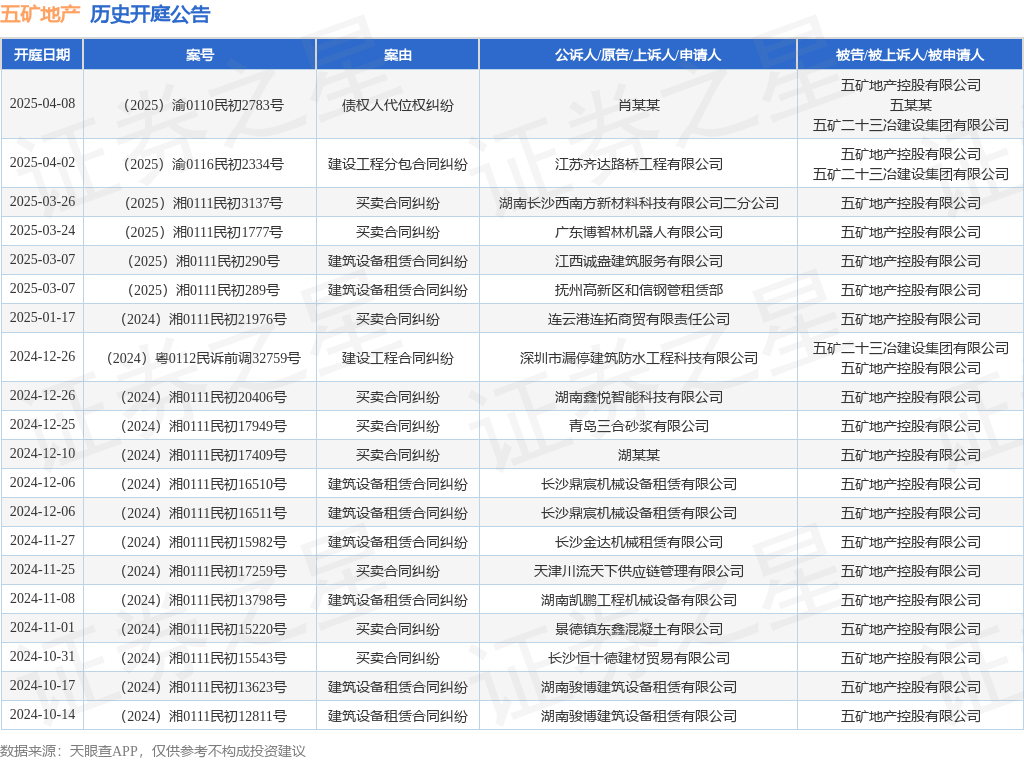Click plaintiff 湖南凯鹏工程机械设备有限公司
Image resolution: width=1024 pixels, height=760 pixels.
pyautogui.click(x=639, y=600)
